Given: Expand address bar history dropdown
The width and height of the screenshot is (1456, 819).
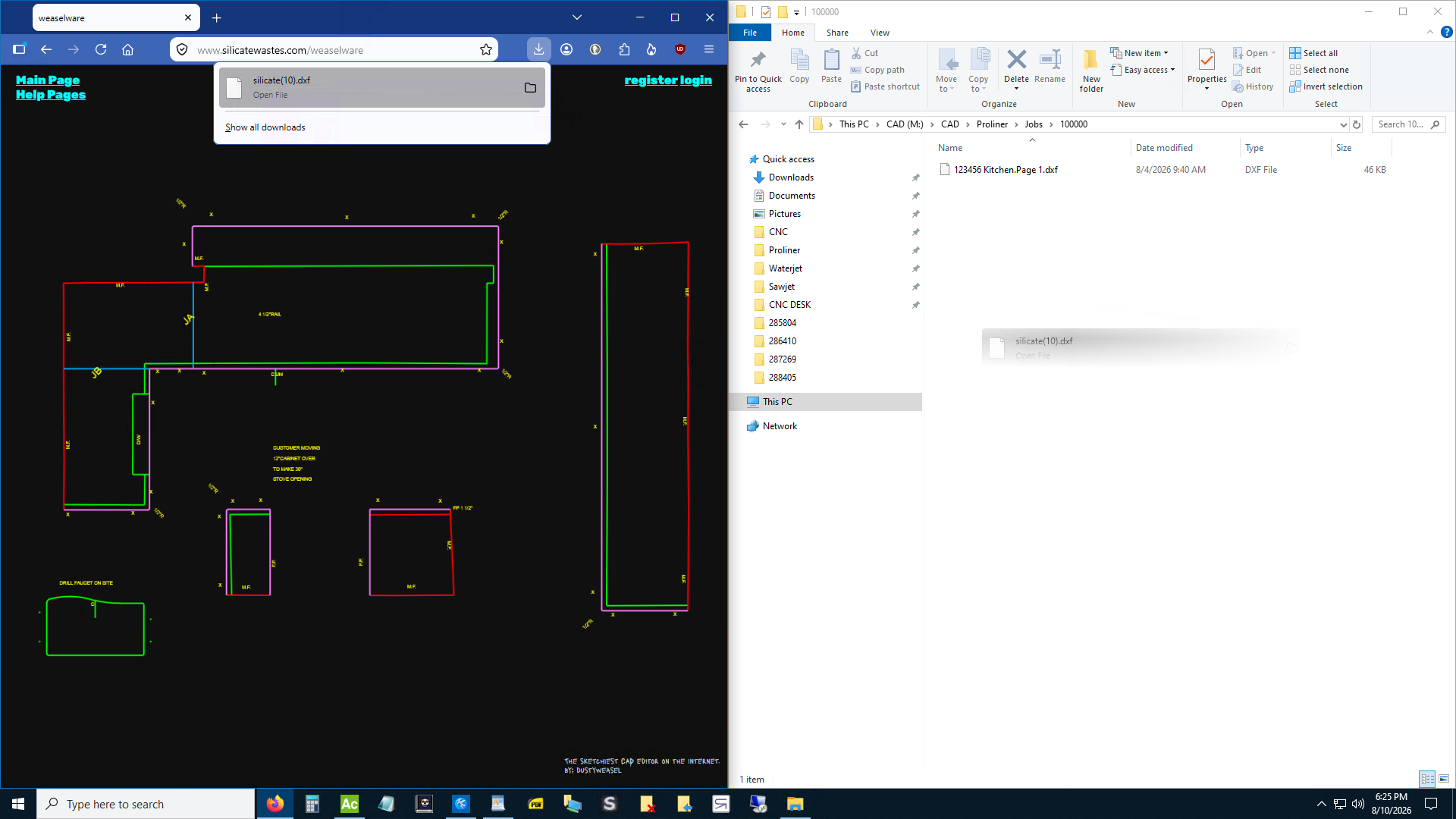Looking at the screenshot, I should point(1343,124).
